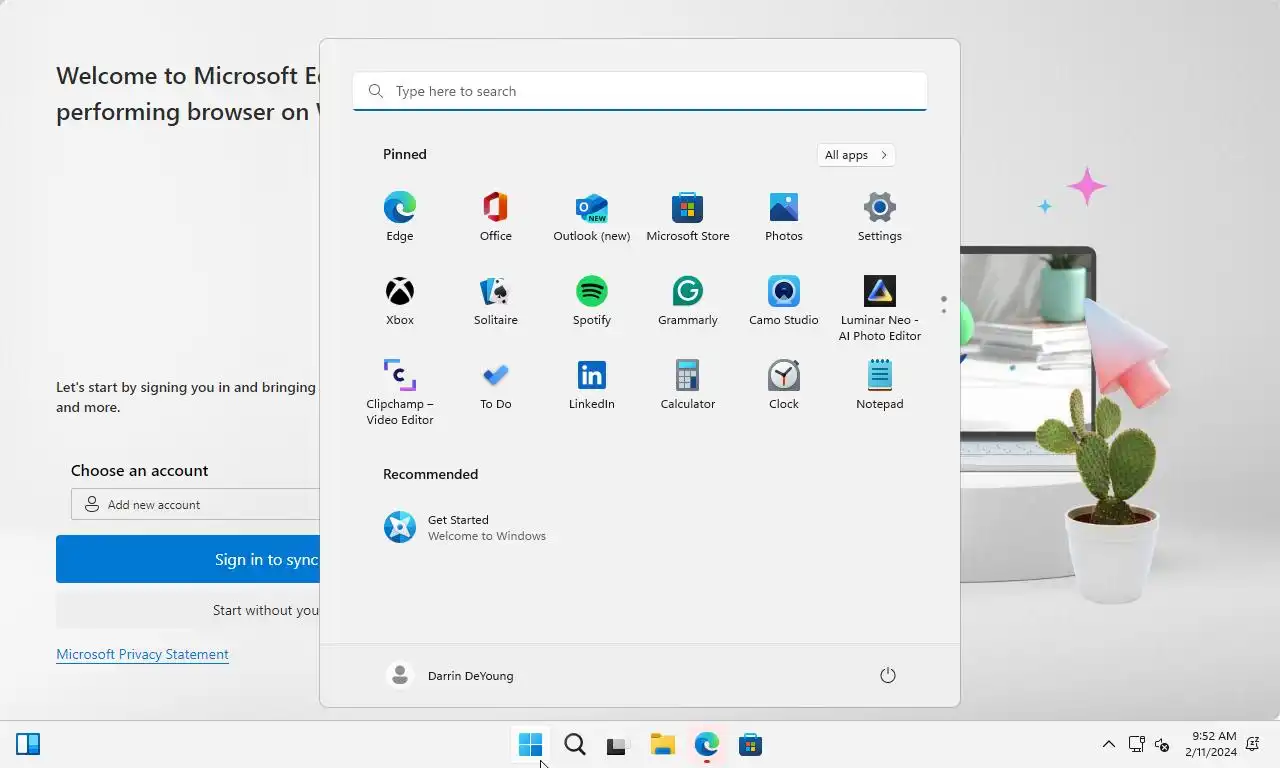This screenshot has height=768, width=1280.
Task: Open Luminar Neo AI Photo Editor
Action: [x=880, y=308]
